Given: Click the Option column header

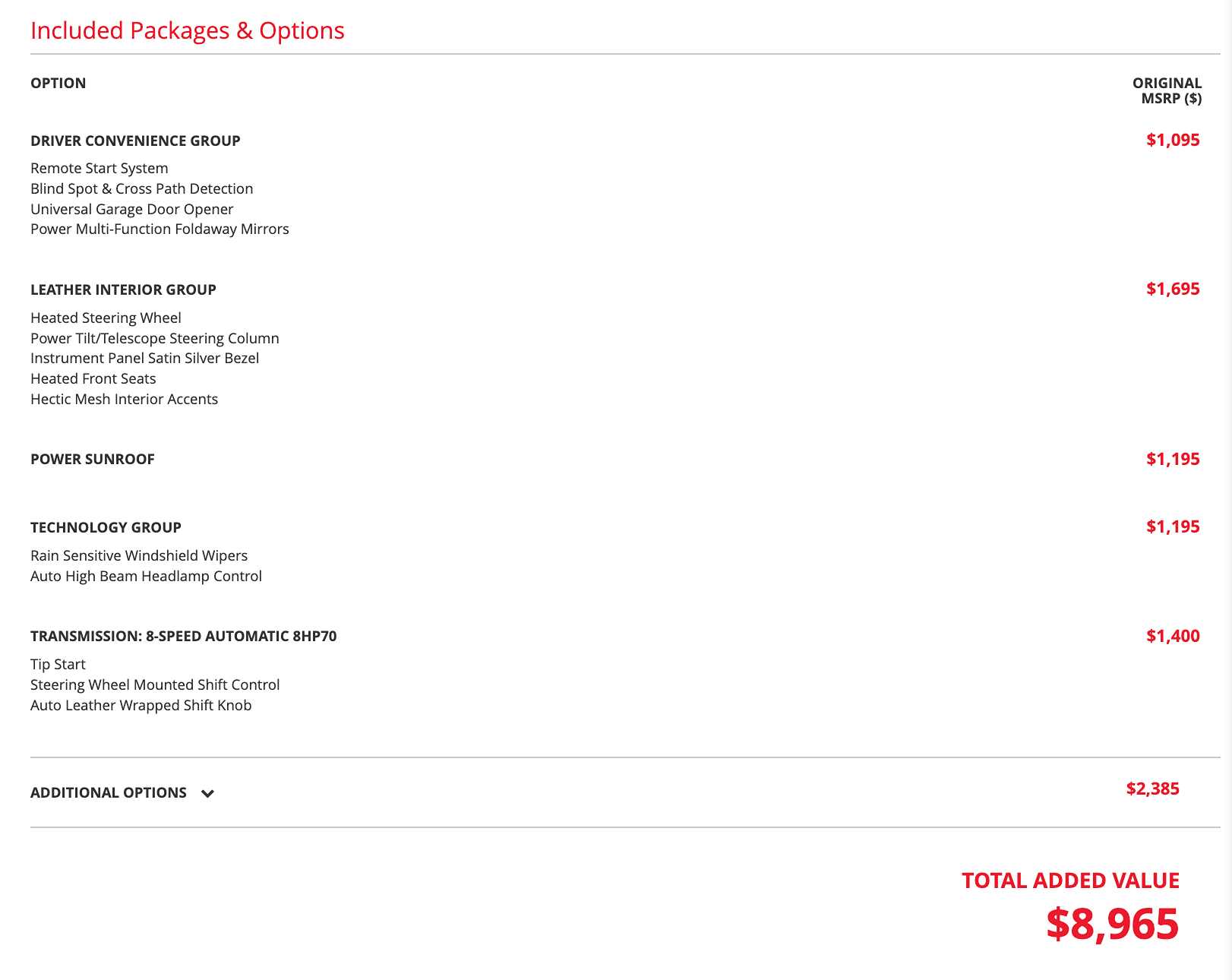Looking at the screenshot, I should 58,84.
